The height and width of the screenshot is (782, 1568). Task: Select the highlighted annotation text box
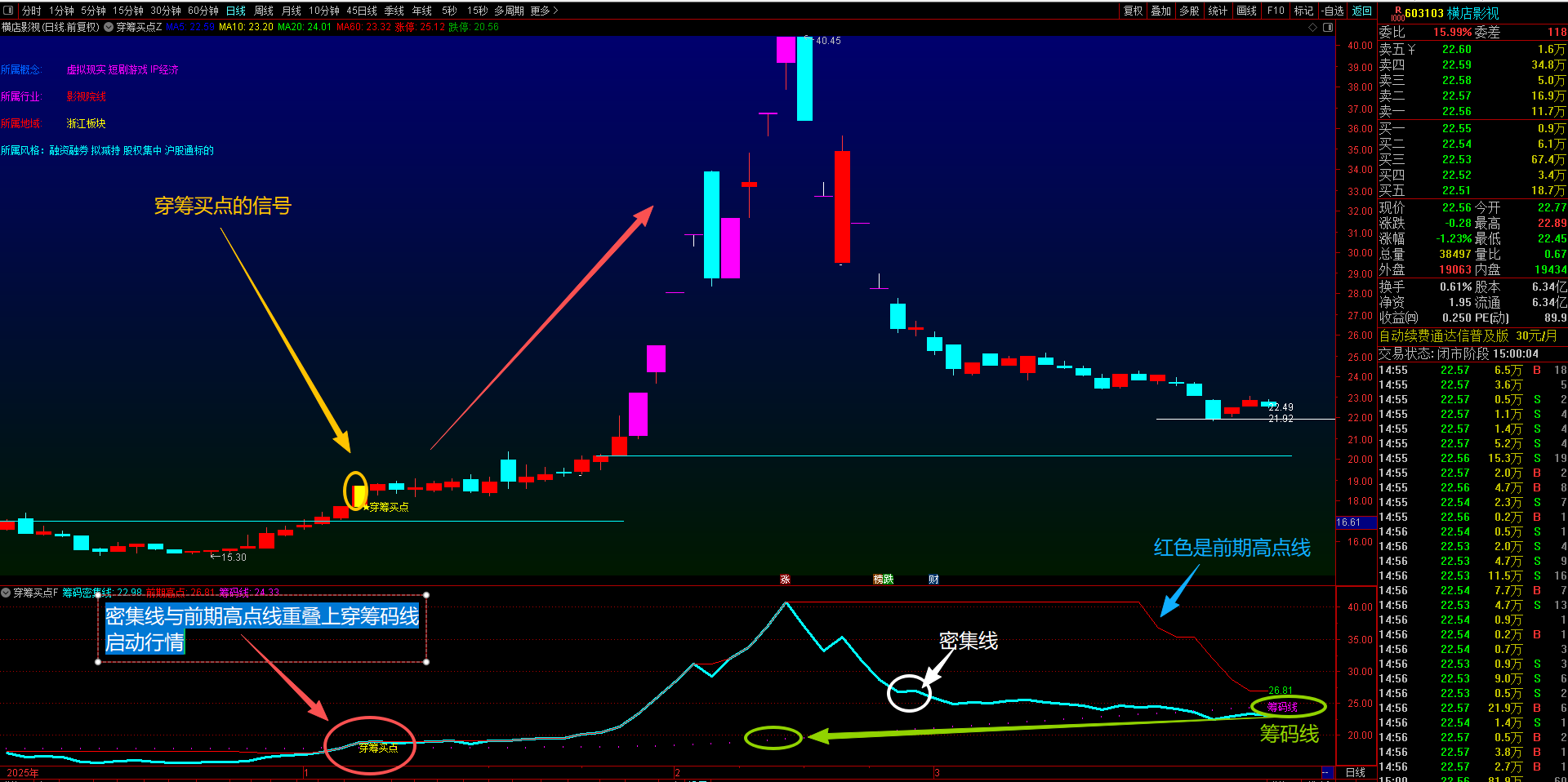click(x=262, y=629)
